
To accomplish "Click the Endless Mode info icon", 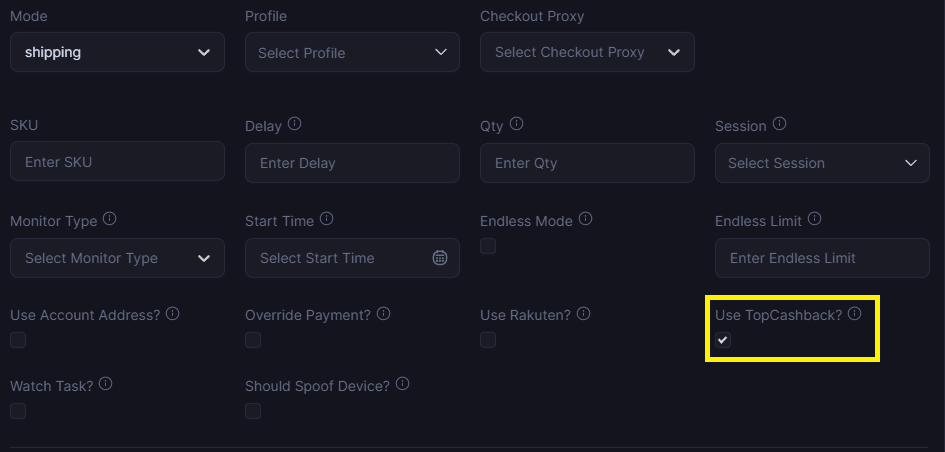I will coord(586,219).
